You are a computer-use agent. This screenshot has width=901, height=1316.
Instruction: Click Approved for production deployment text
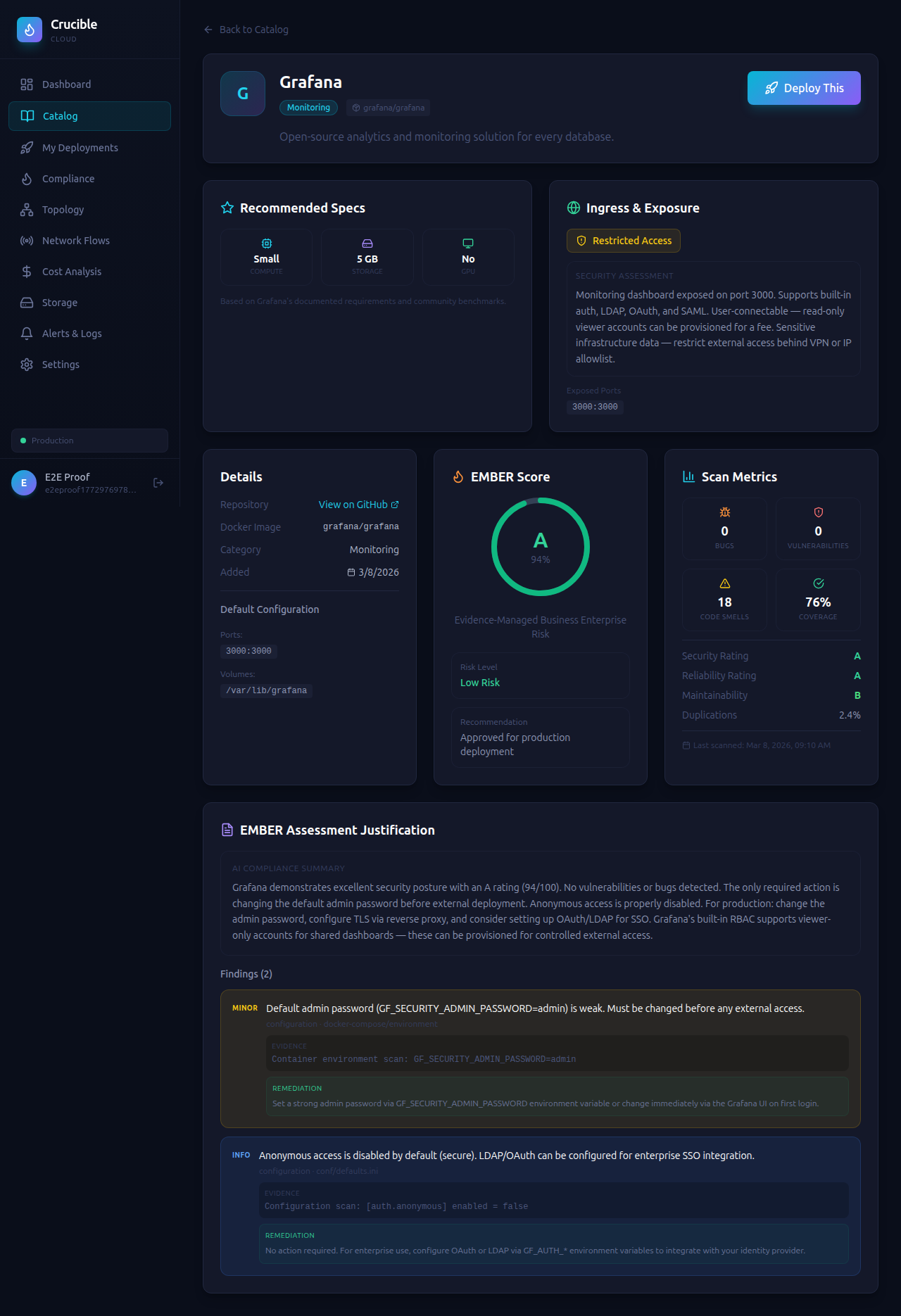click(515, 745)
